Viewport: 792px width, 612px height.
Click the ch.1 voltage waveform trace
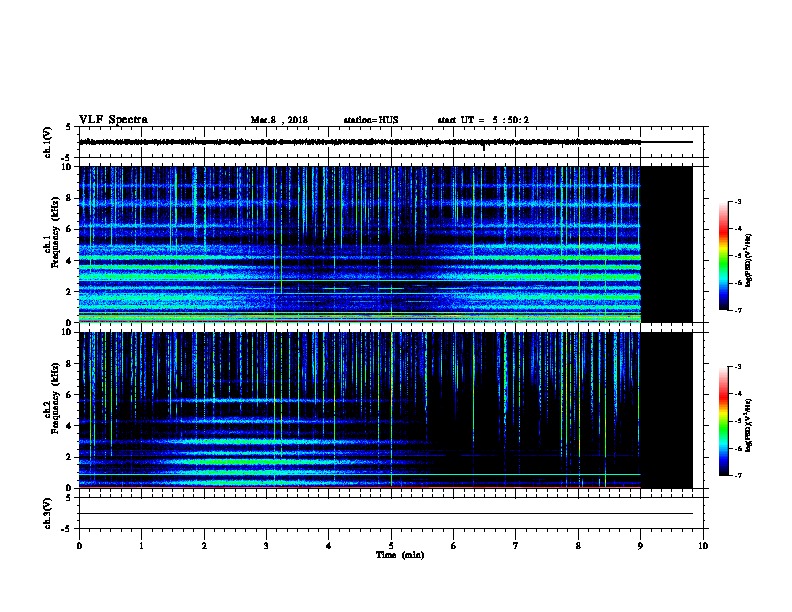[385, 142]
